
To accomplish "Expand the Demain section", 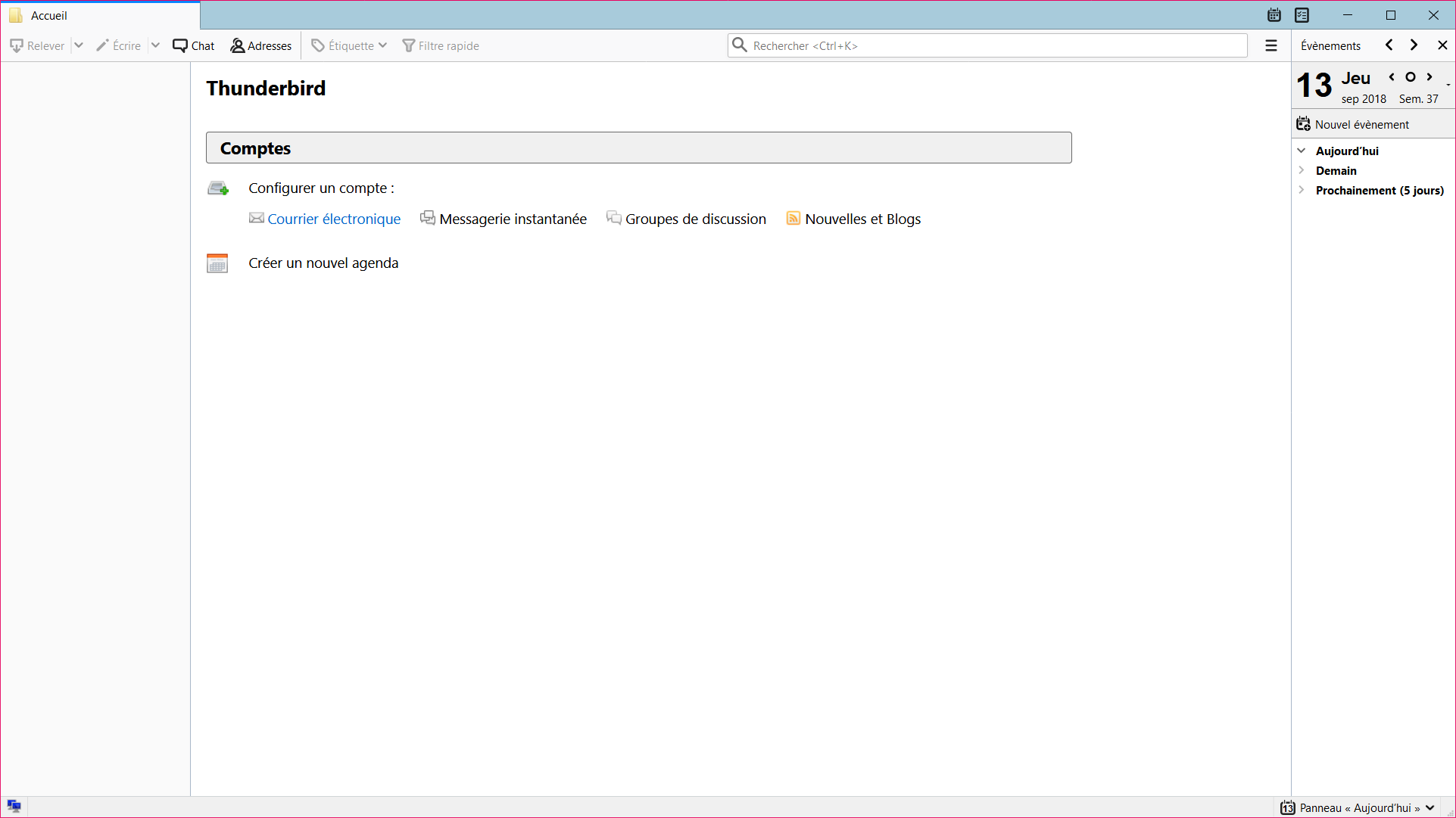I will [x=1302, y=170].
